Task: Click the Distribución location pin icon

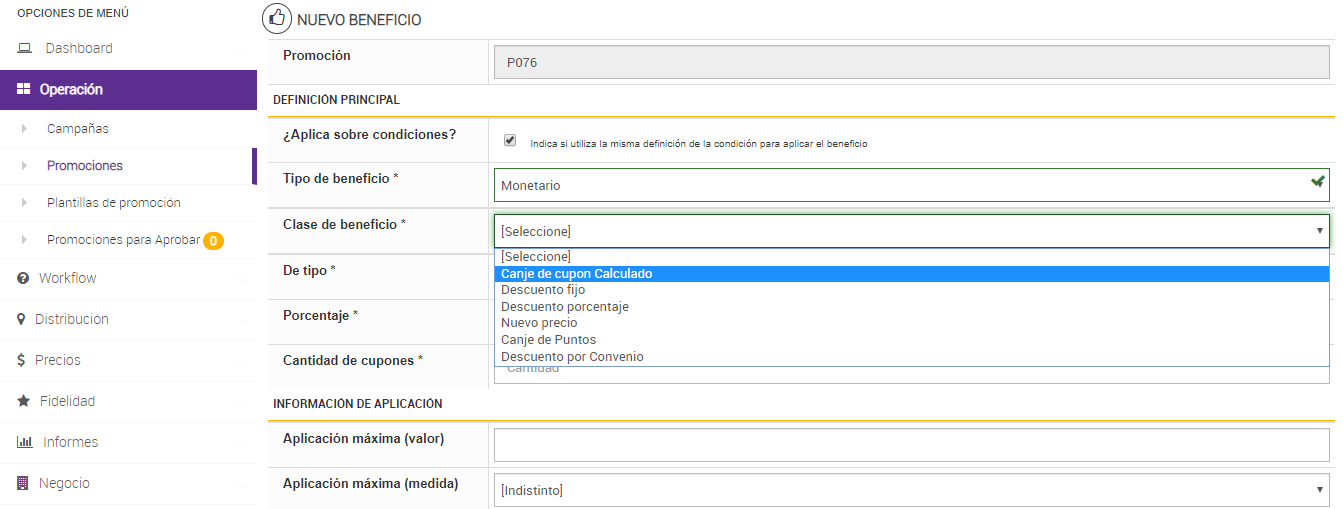Action: [21, 319]
